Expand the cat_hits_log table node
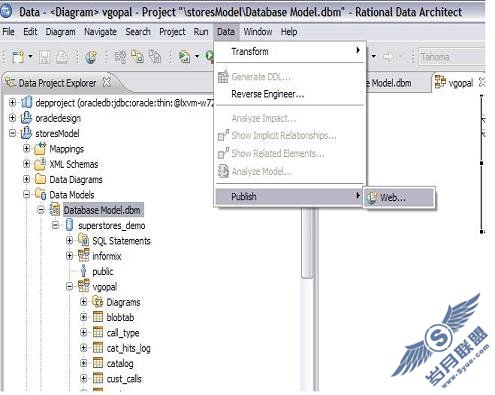 point(84,348)
